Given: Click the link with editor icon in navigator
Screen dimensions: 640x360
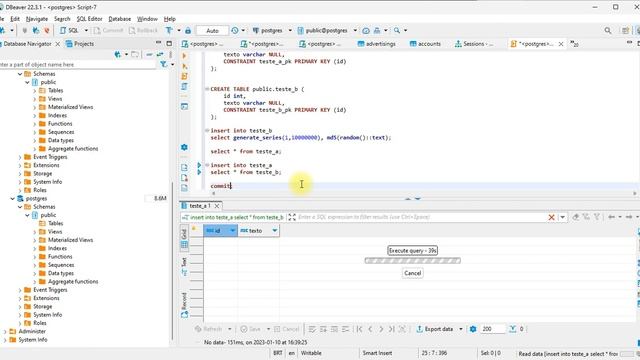Looking at the screenshot, I should [x=160, y=54].
